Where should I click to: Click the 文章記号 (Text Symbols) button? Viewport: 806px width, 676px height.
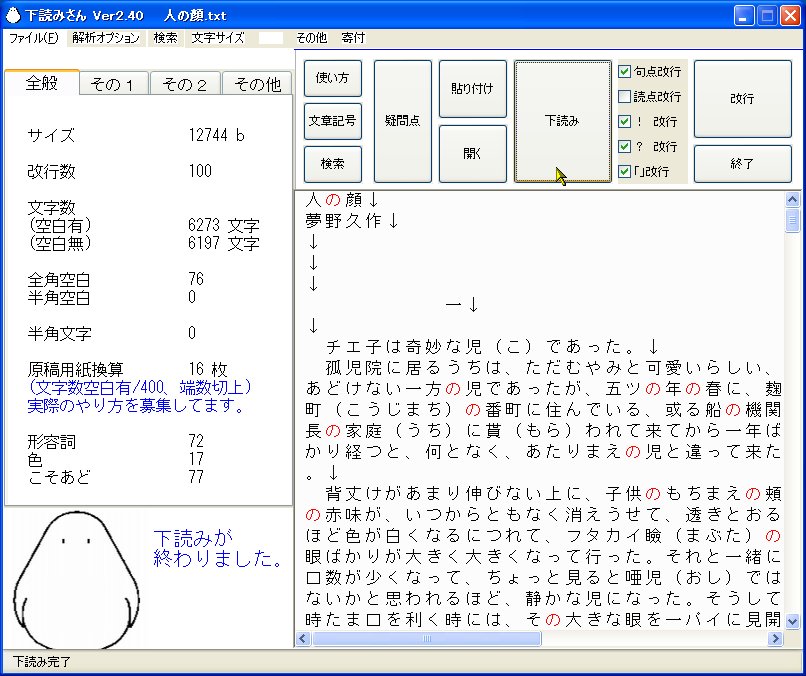(331, 121)
